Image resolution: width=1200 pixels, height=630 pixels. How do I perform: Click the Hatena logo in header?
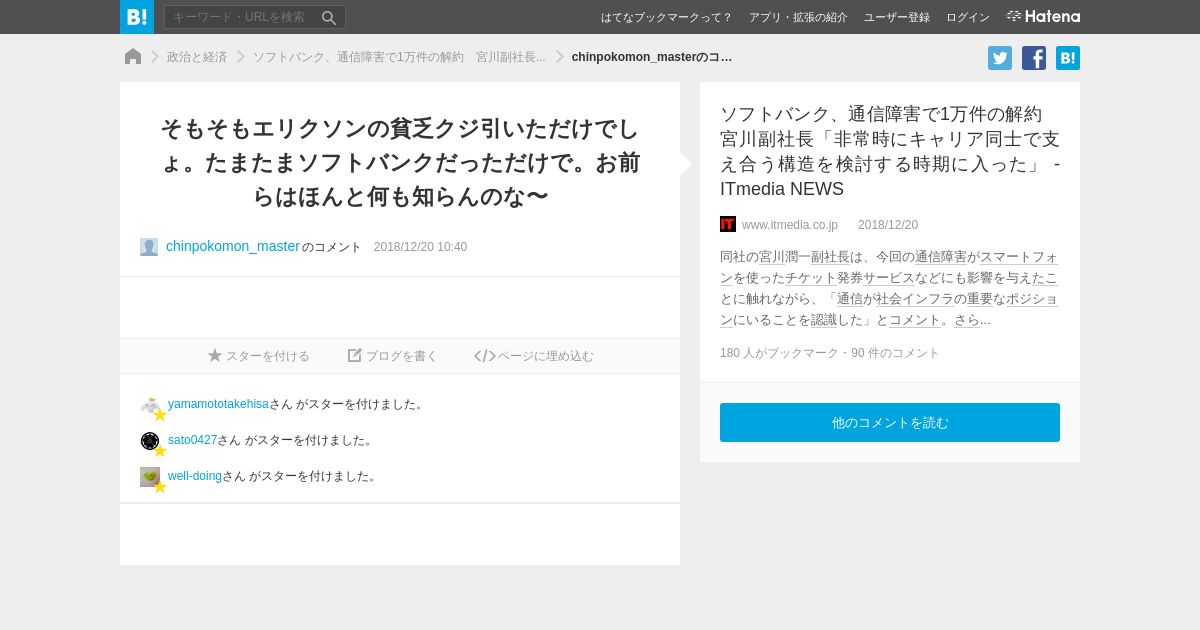pyautogui.click(x=1043, y=16)
